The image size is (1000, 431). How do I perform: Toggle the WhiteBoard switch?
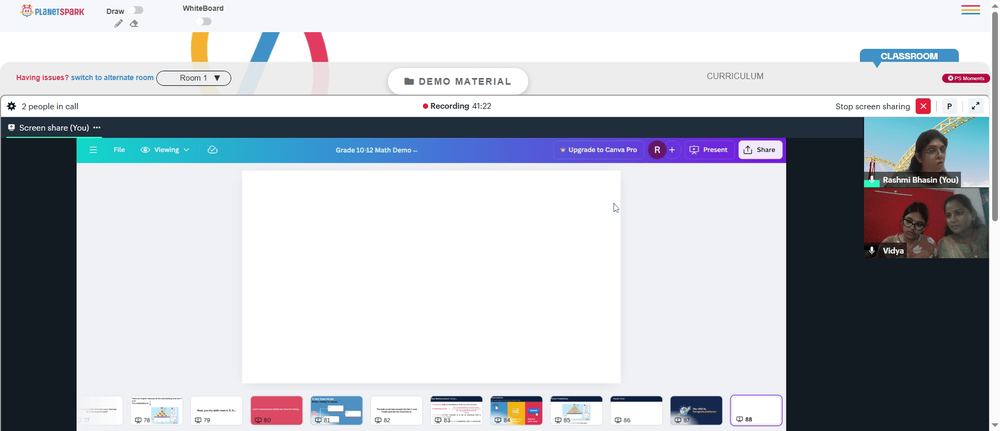[x=203, y=22]
